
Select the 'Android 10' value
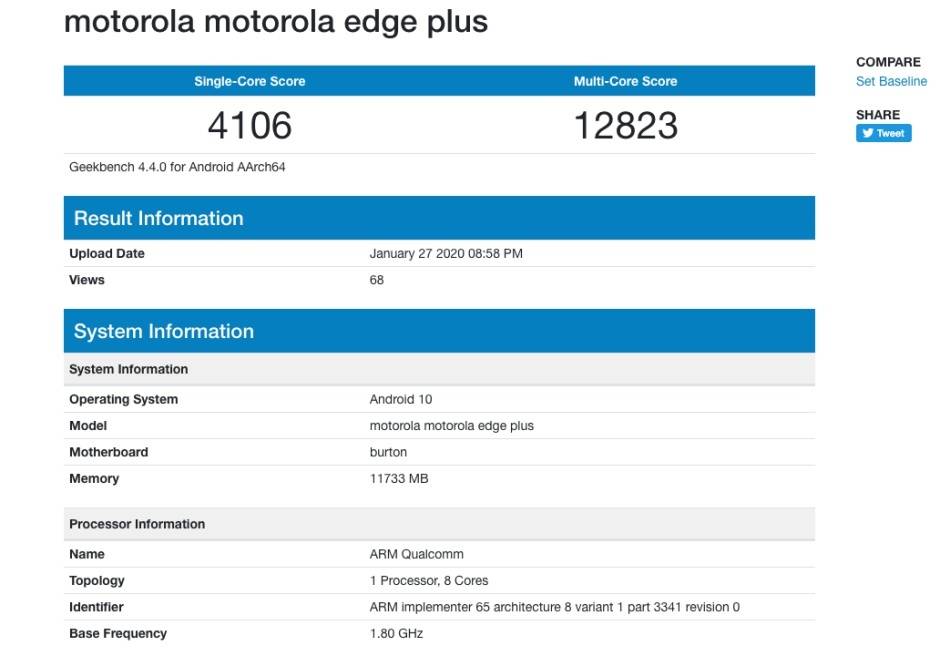coord(400,399)
